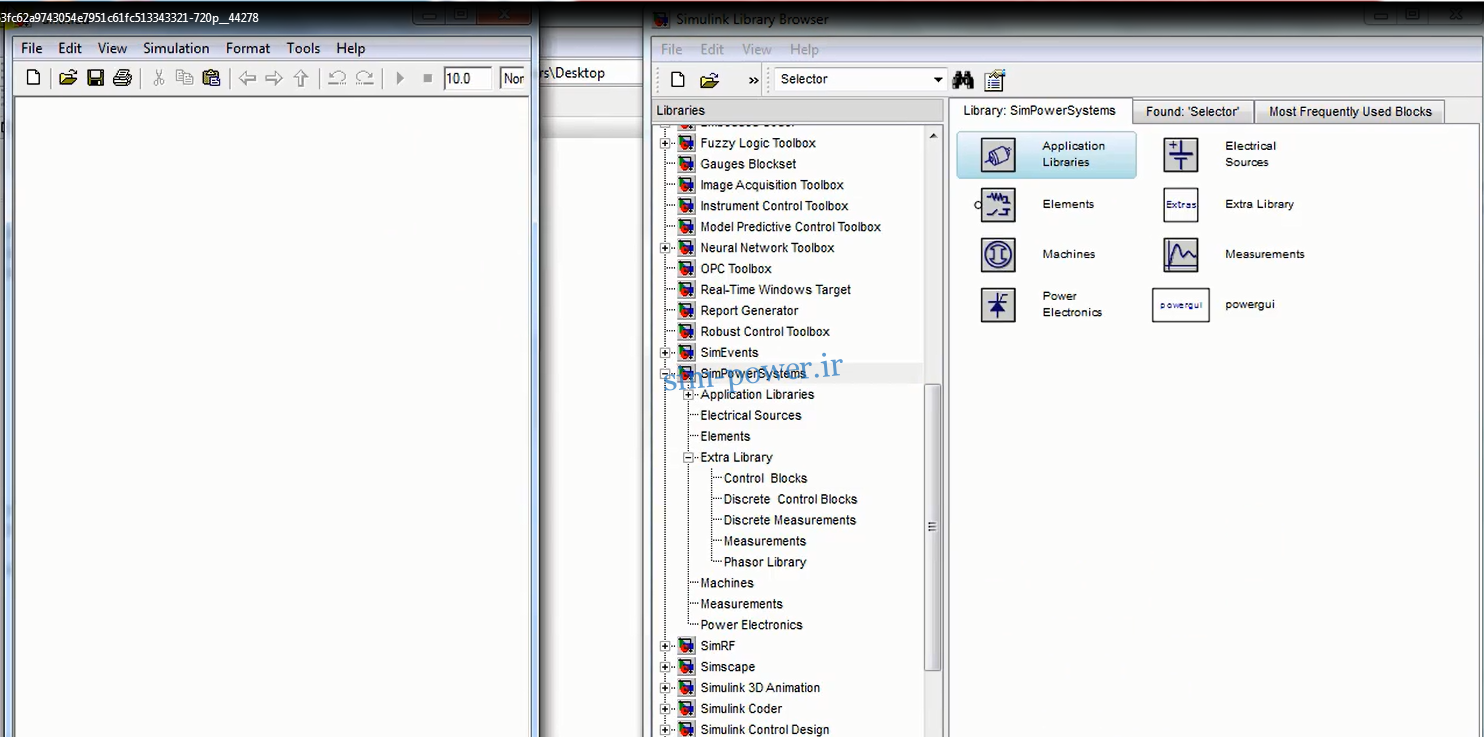The width and height of the screenshot is (1484, 737).
Task: Search blocks with the binoculars icon
Action: 963,80
